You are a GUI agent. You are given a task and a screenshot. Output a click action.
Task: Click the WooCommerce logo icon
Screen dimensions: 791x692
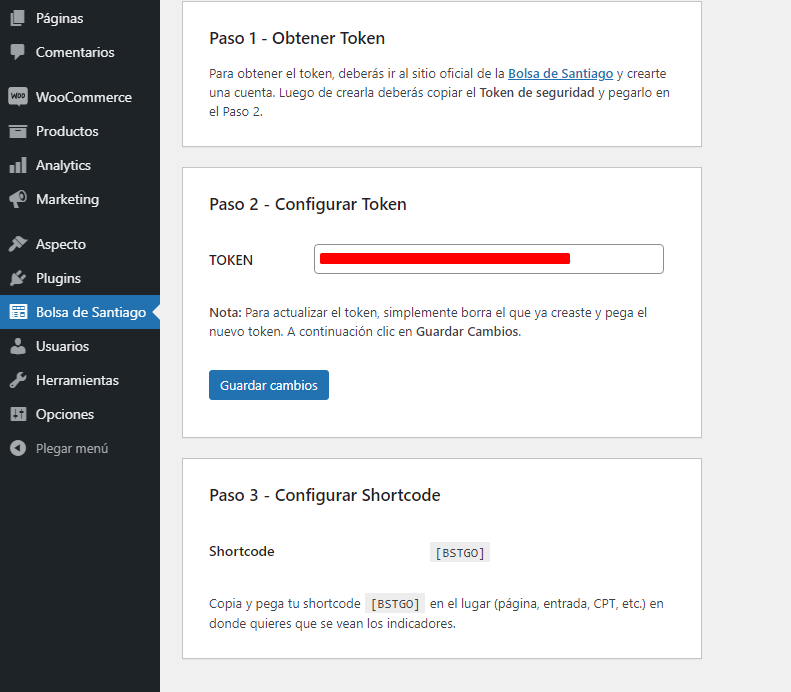click(18, 96)
